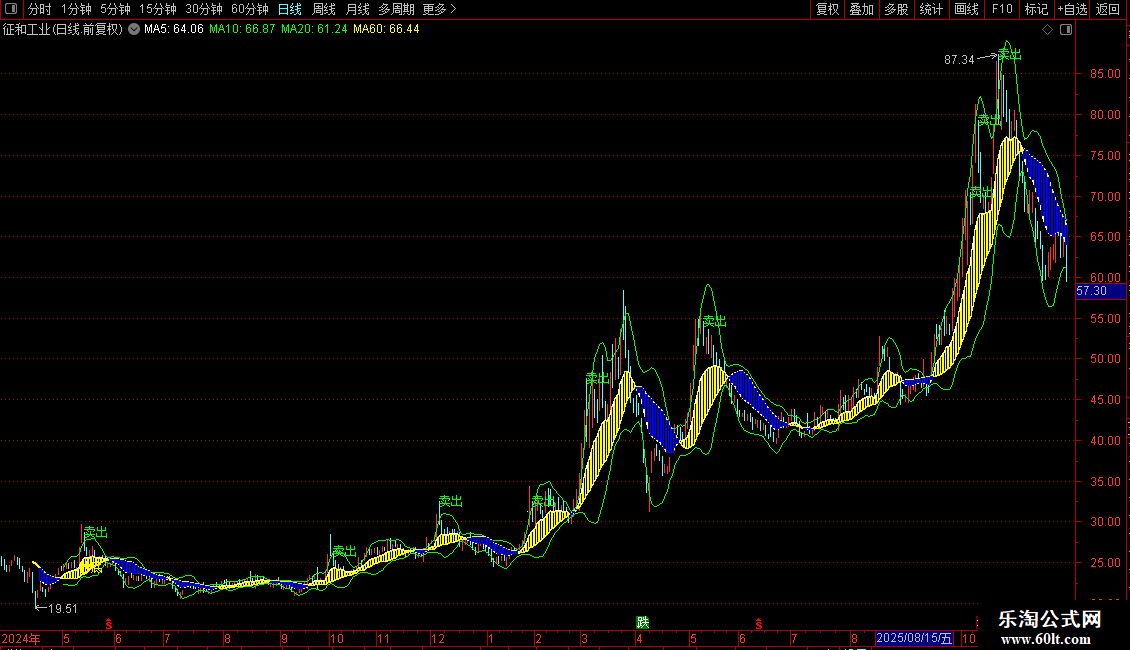The width and height of the screenshot is (1130, 650).
Task: Toggle the left sidebar panel icon
Action: (x=11, y=9)
